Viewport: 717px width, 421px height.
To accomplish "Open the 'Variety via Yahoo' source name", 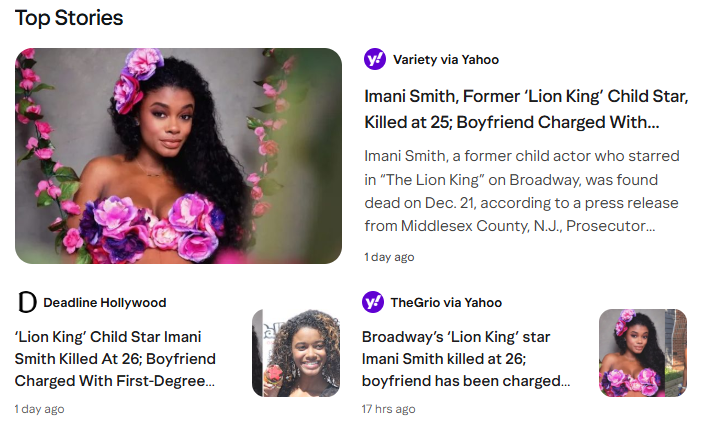I will (x=446, y=60).
